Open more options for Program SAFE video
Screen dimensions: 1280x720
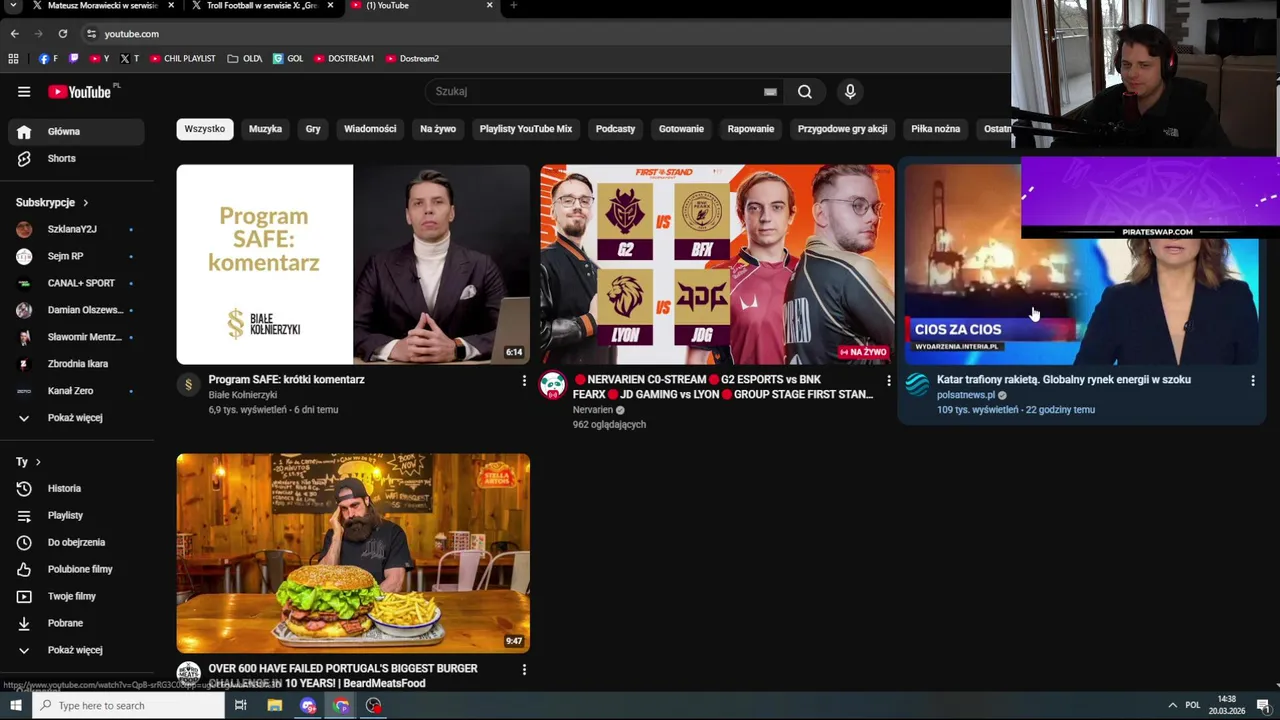pos(524,381)
